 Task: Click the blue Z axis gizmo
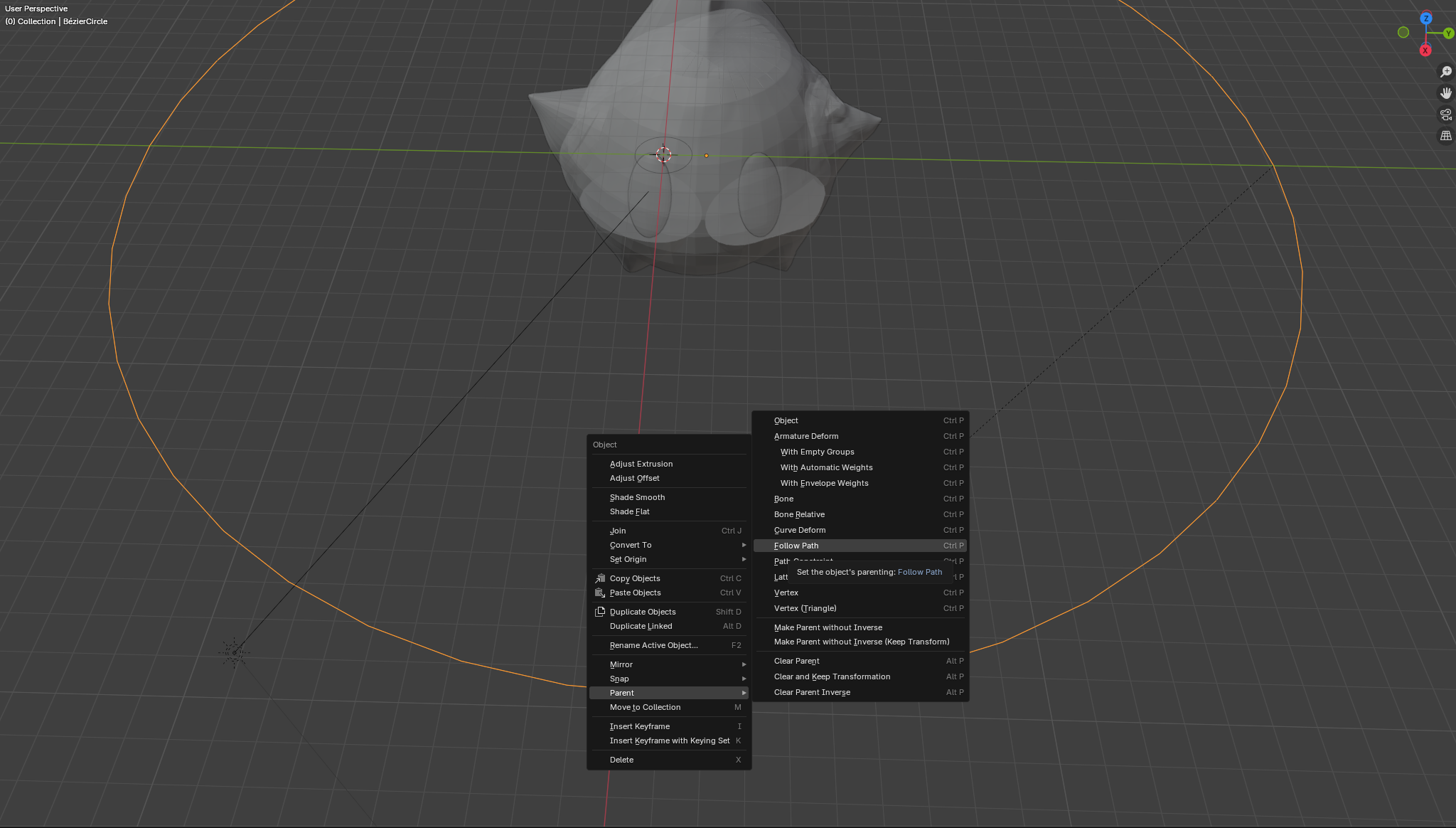point(1425,18)
